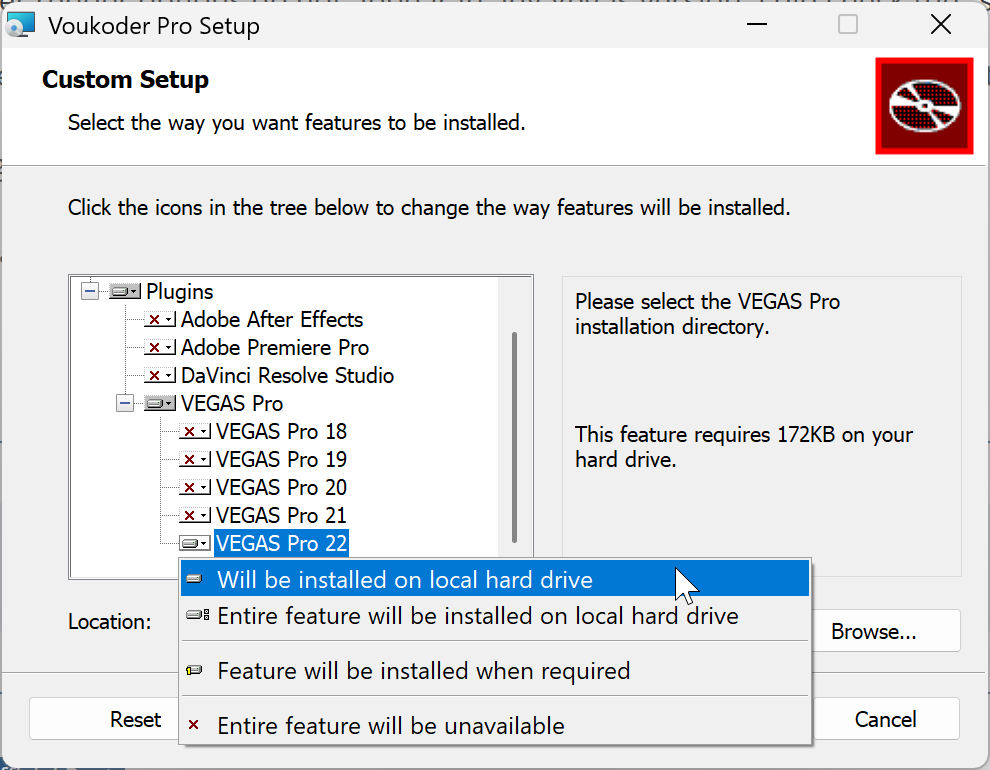Choose "Will be installed on local hard drive"
Screen dimensions: 990x770
(404, 580)
